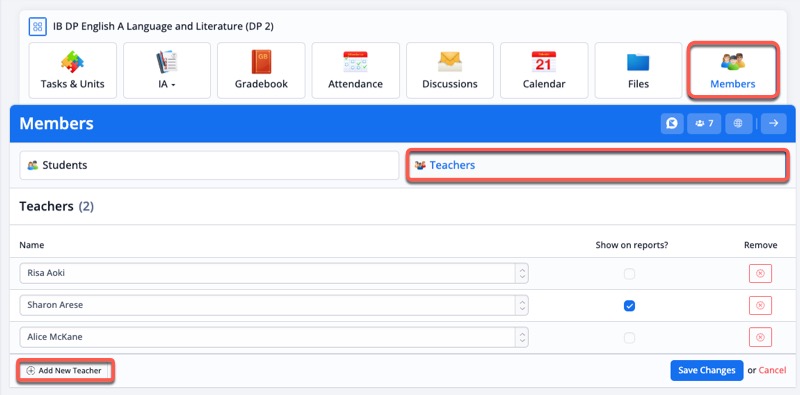The height and width of the screenshot is (395, 800).
Task: Click the Save Changes button
Action: (707, 371)
